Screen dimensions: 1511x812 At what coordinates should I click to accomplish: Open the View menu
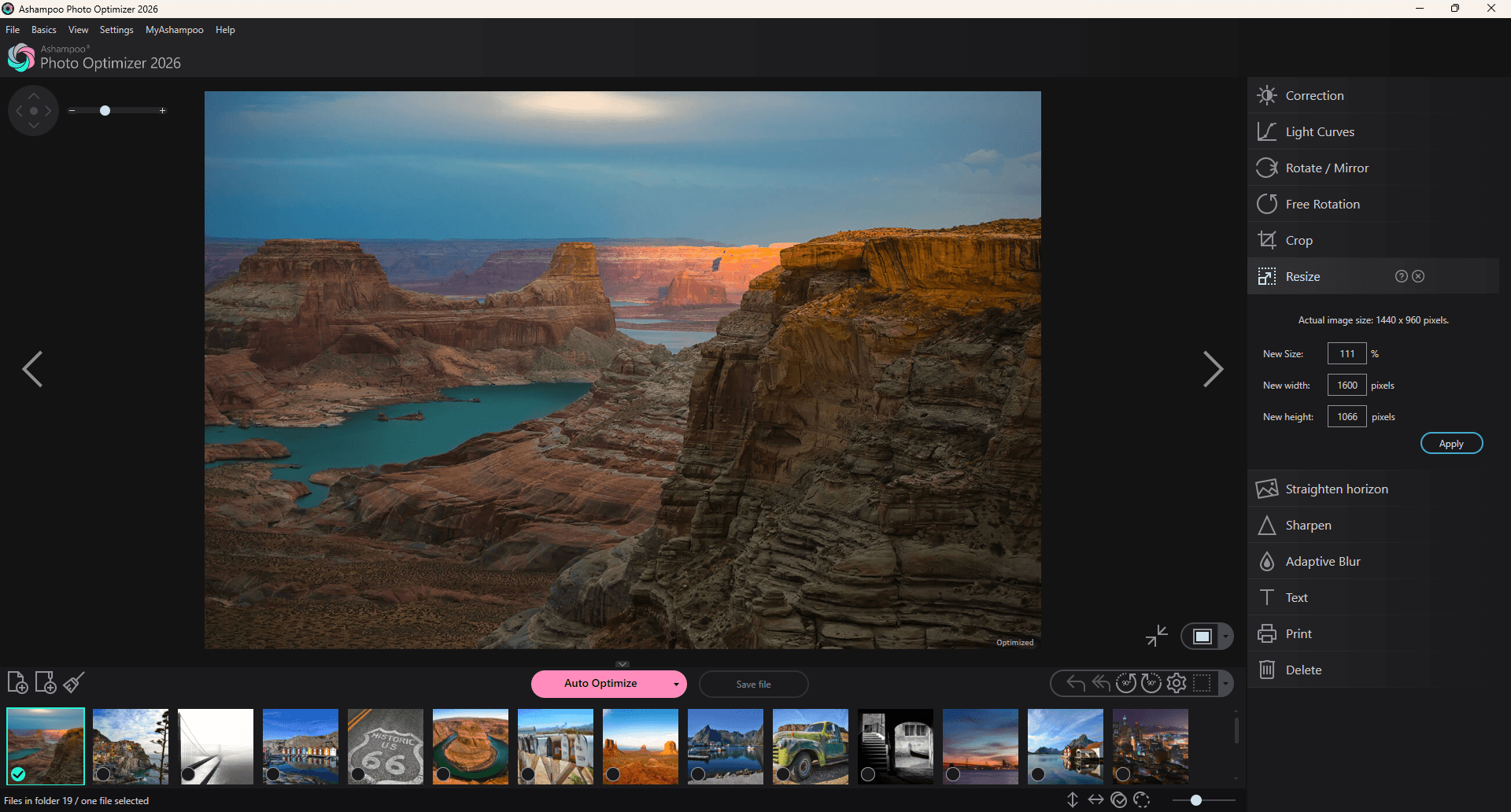[78, 30]
